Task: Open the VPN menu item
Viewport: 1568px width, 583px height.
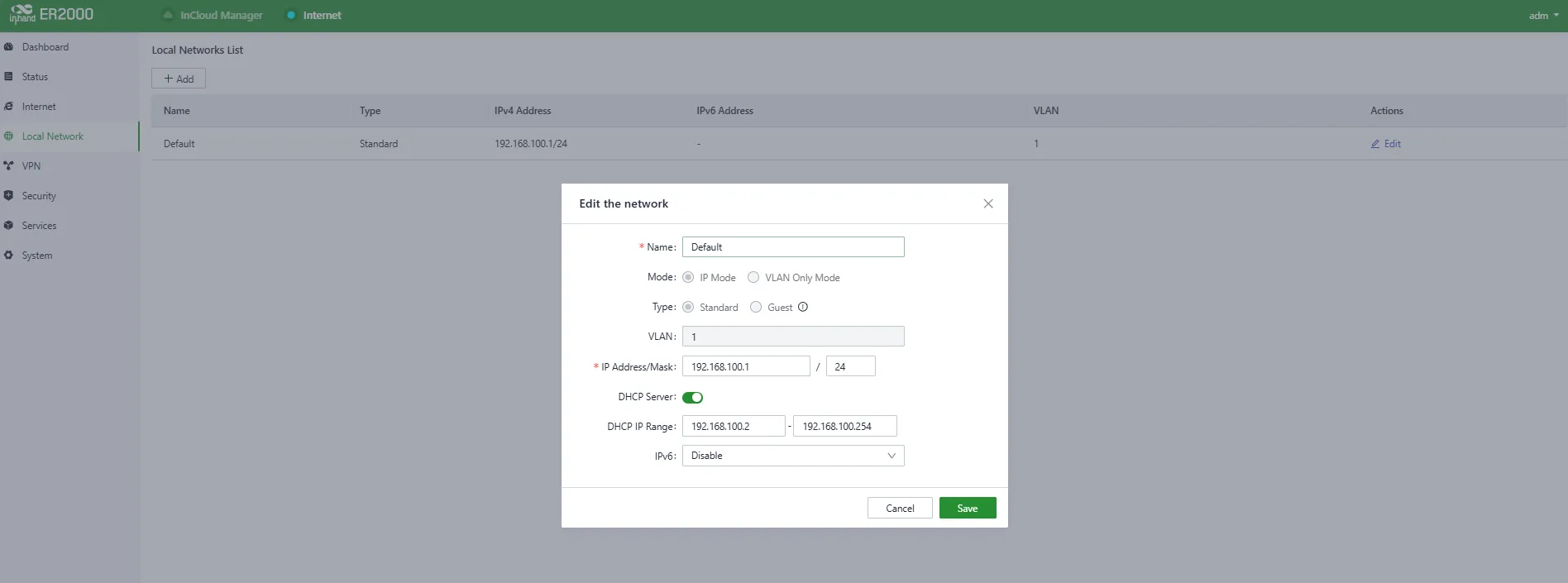Action: click(x=31, y=166)
